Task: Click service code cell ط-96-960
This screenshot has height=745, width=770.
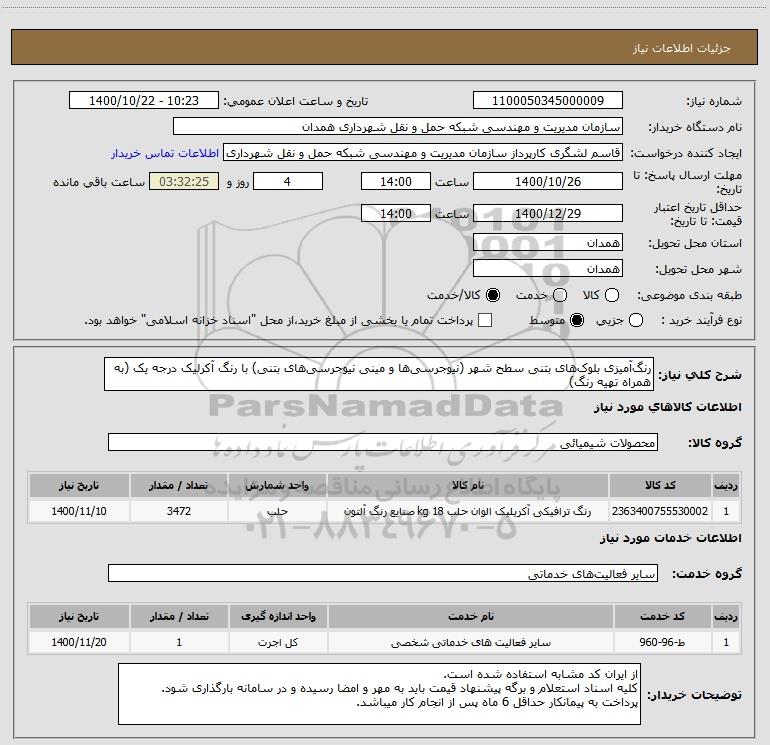Action: click(x=662, y=642)
